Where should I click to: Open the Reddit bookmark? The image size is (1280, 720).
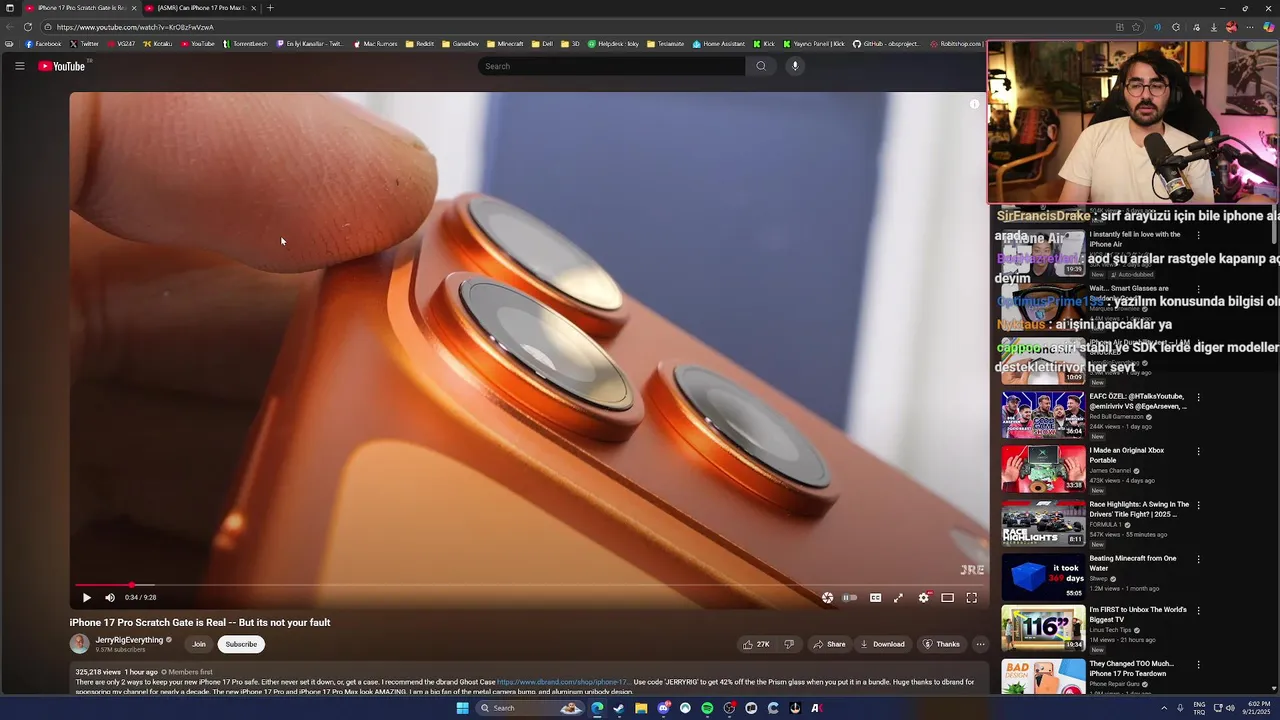point(420,44)
